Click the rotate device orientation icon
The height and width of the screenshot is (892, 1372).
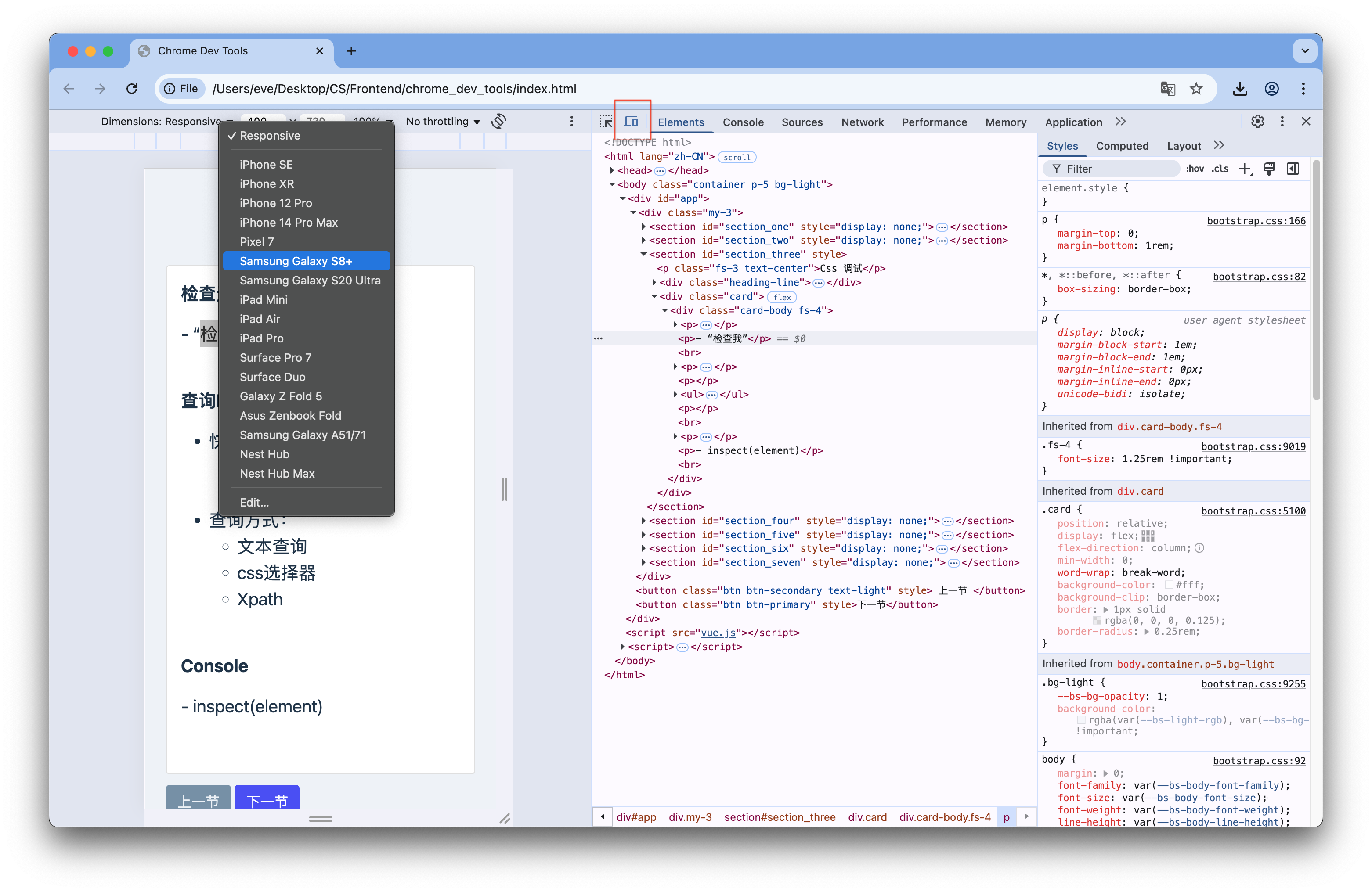click(499, 122)
